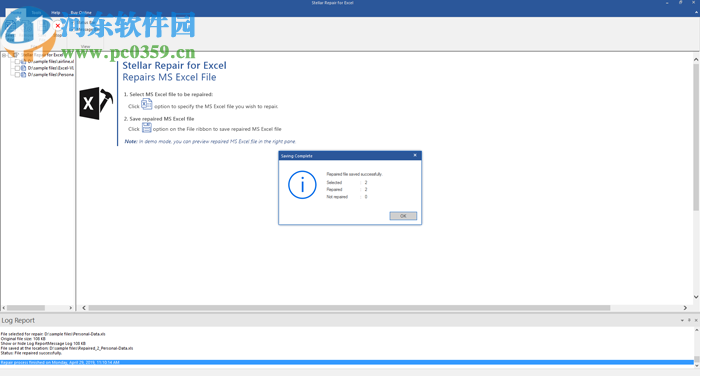Toggle checkbox for the airline sample file
The image size is (701, 376).
[17, 61]
